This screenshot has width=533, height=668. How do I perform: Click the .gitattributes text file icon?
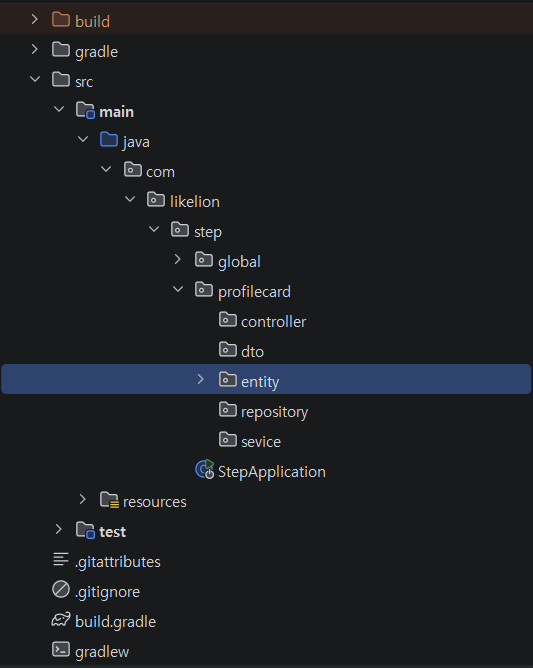coord(61,559)
